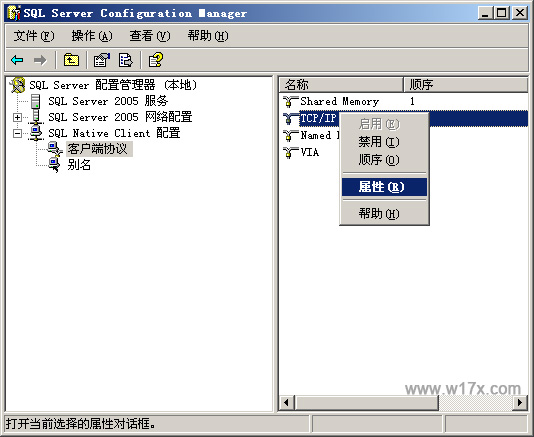Click the 客户端协议 tree icon

tap(54, 149)
